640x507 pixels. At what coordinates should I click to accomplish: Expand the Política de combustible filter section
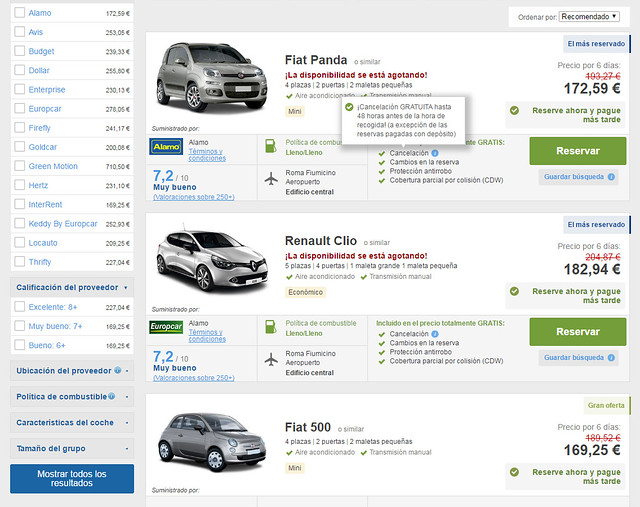(72, 396)
